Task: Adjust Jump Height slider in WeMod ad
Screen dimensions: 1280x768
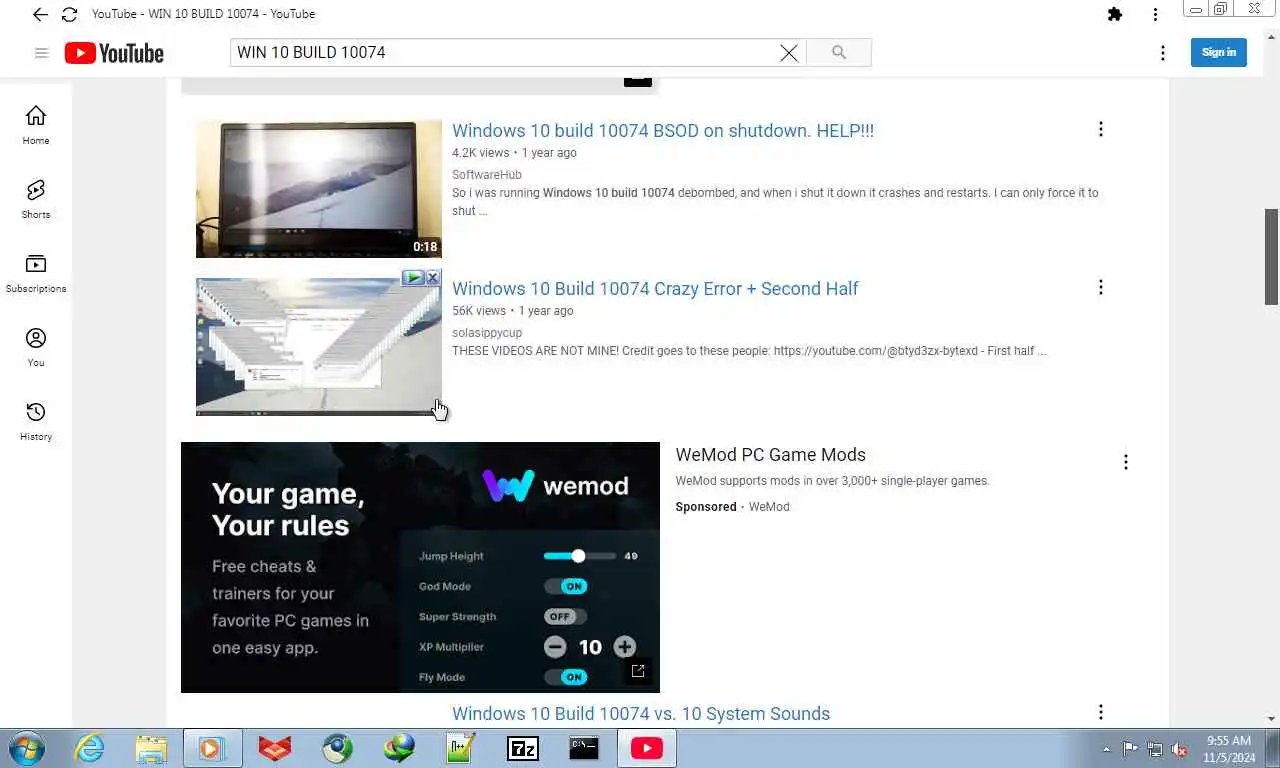Action: click(579, 555)
